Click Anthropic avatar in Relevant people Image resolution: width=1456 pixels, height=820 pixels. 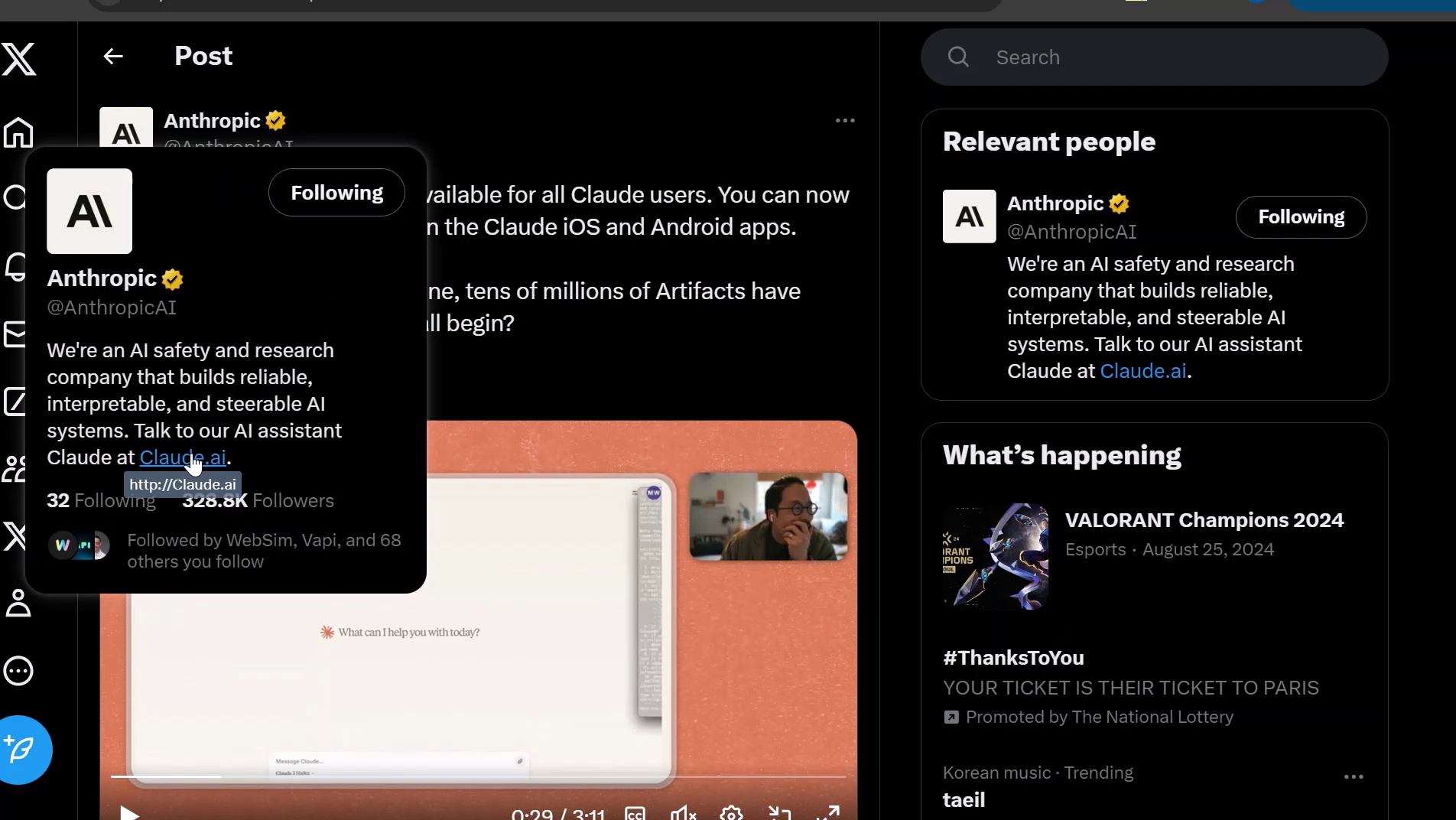tap(970, 216)
